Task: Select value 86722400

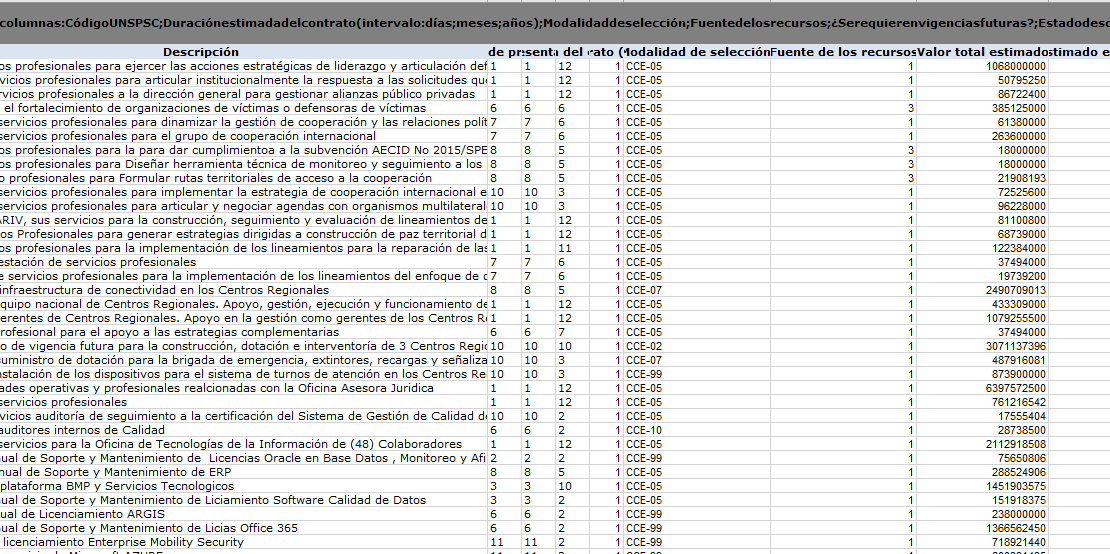Action: [983, 94]
